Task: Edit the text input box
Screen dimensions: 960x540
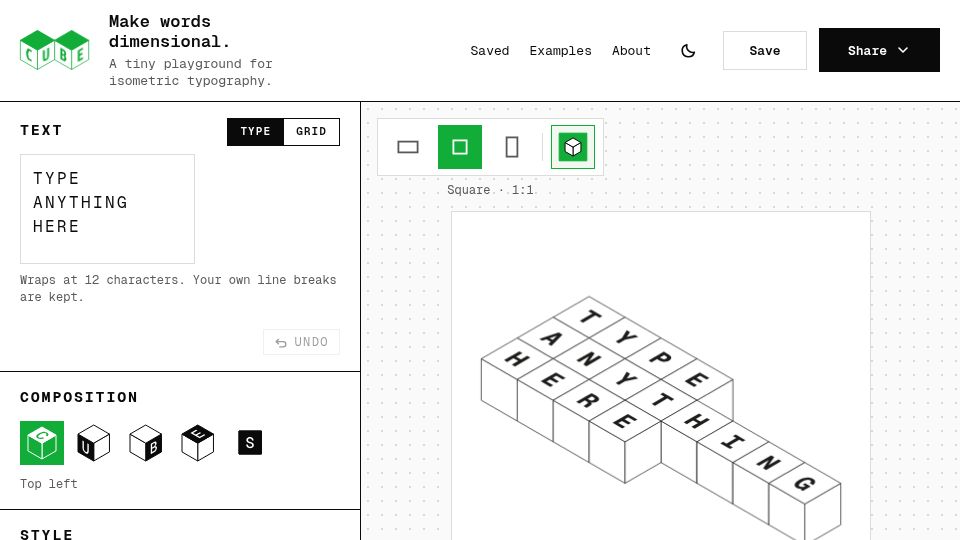Action: [x=107, y=209]
